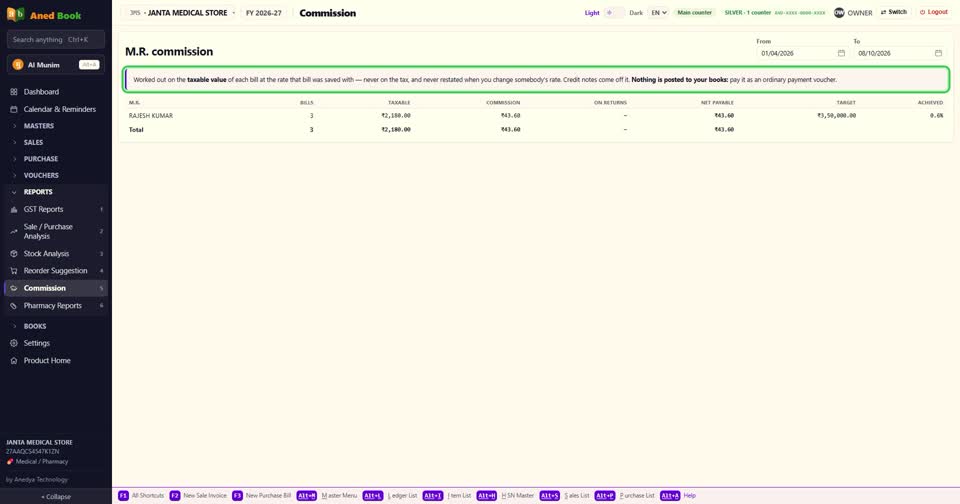The width and height of the screenshot is (960, 504).
Task: Click Alt+P Purchase List shortcut
Action: [x=624, y=495]
